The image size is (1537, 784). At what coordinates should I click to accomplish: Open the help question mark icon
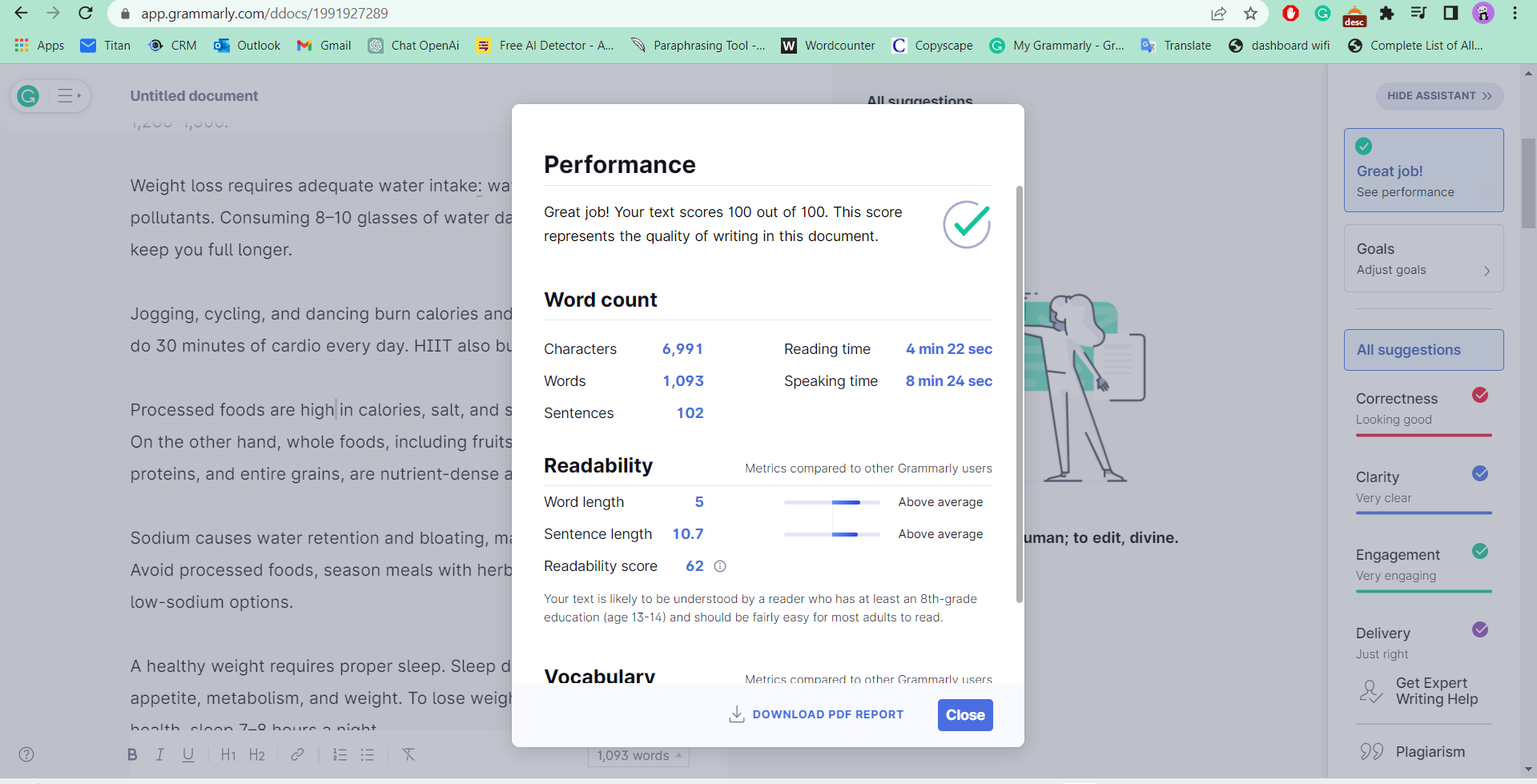pos(26,754)
